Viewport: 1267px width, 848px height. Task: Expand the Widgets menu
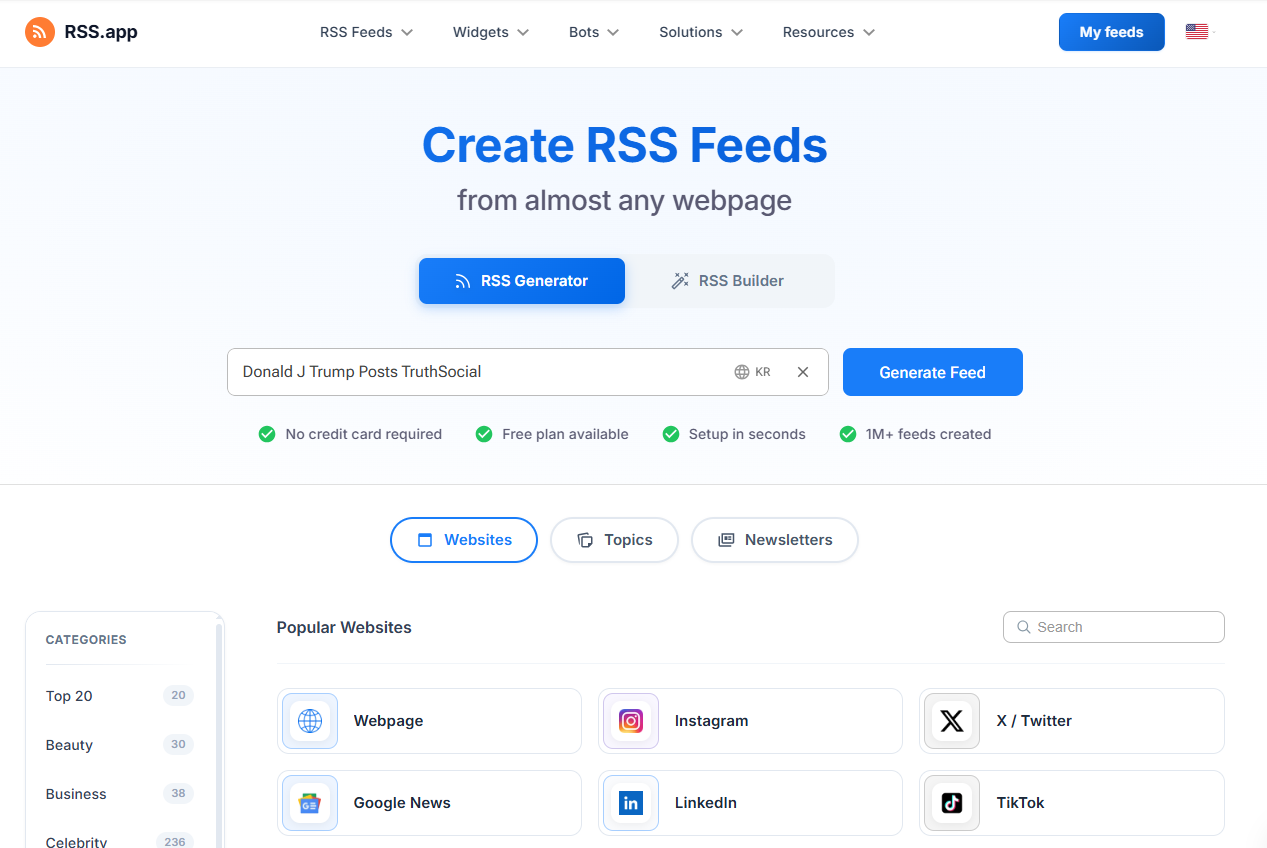(x=491, y=32)
